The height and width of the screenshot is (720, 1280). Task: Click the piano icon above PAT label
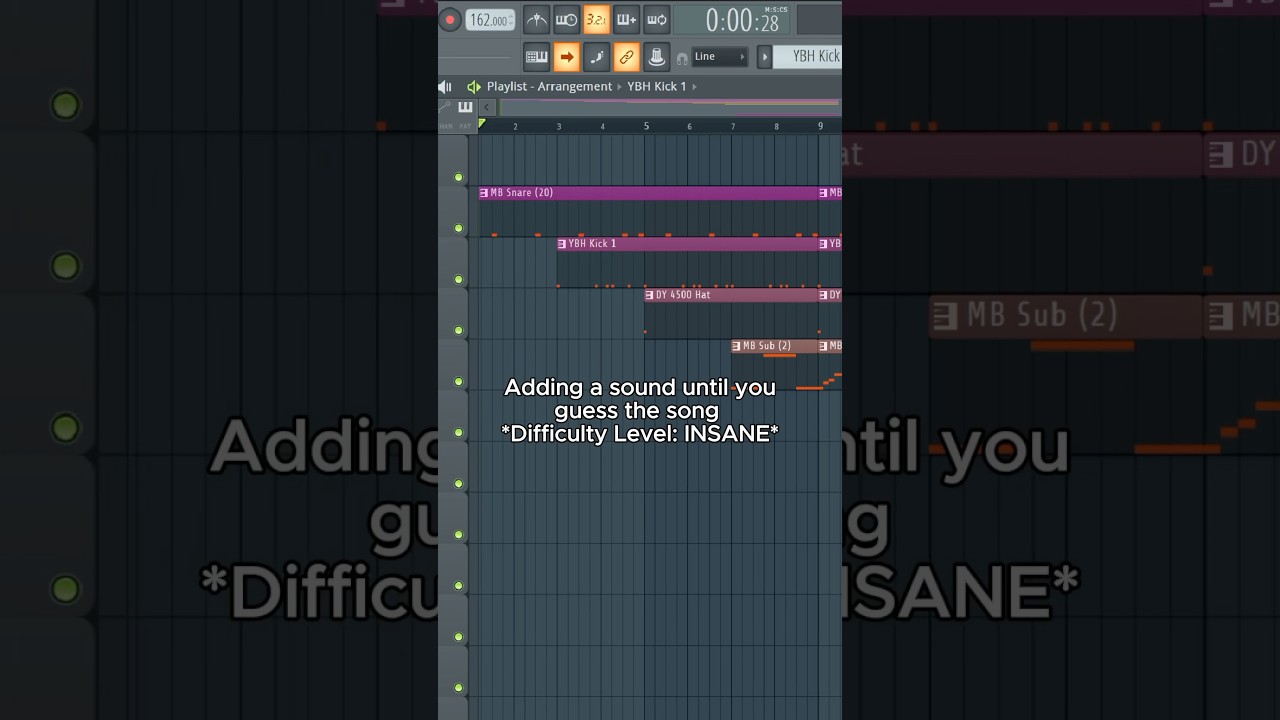coord(465,107)
